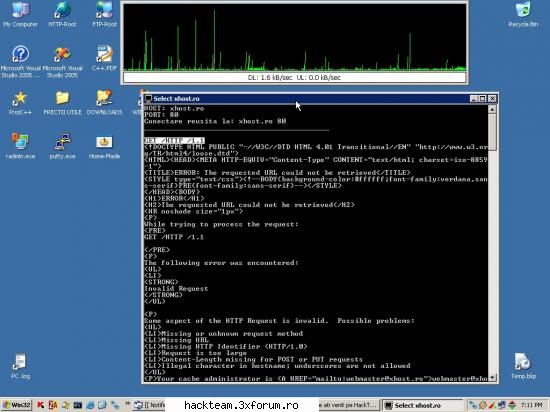Click the command prompt quick launch icon
This screenshot has height=412, width=550.
78,405
